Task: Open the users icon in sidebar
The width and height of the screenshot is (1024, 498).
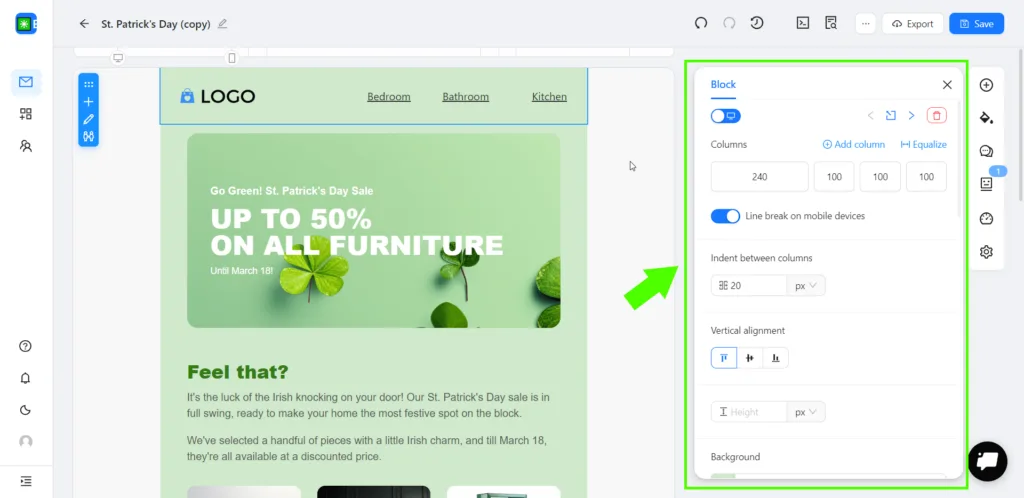Action: pos(25,146)
